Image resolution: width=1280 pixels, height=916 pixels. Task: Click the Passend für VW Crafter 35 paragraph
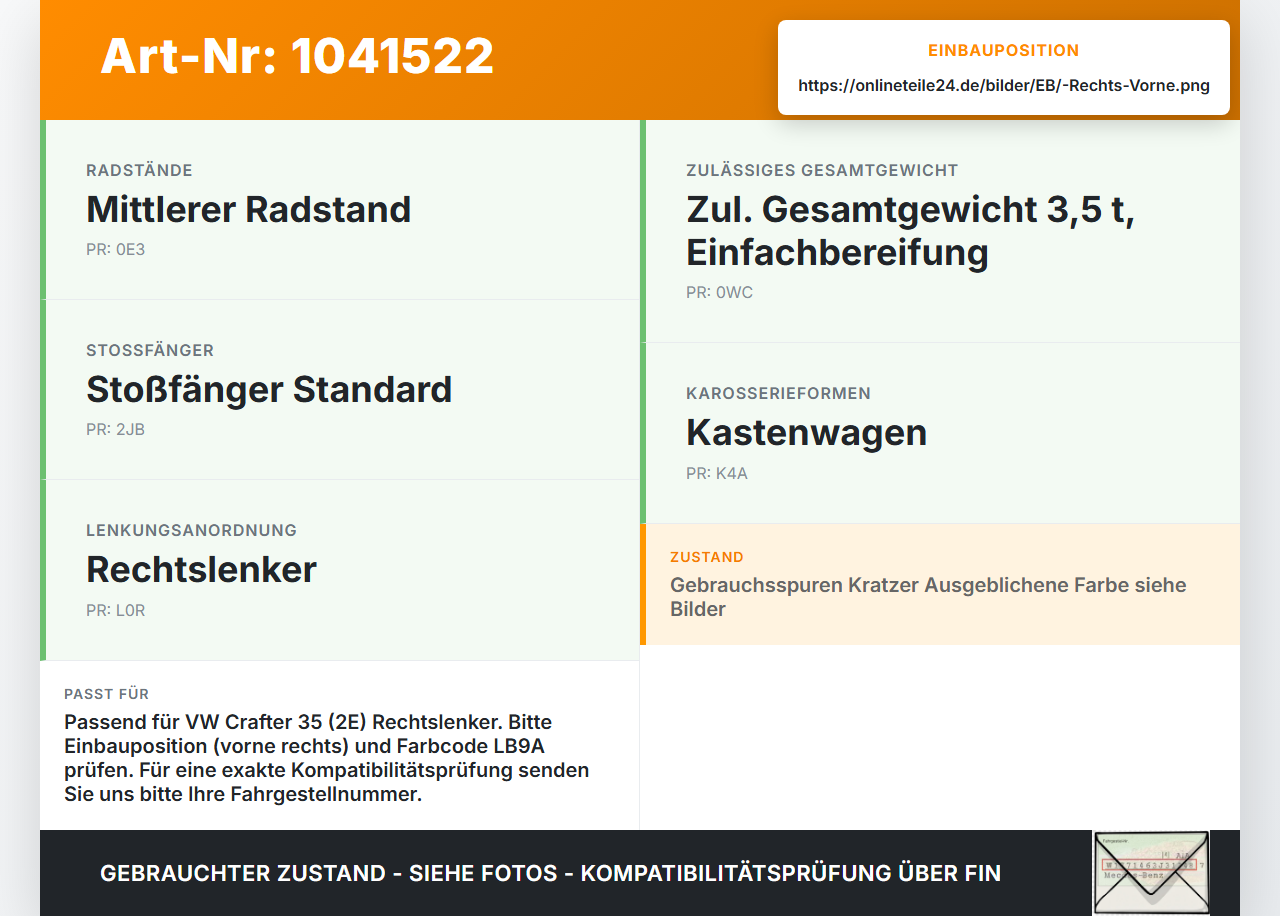(327, 758)
